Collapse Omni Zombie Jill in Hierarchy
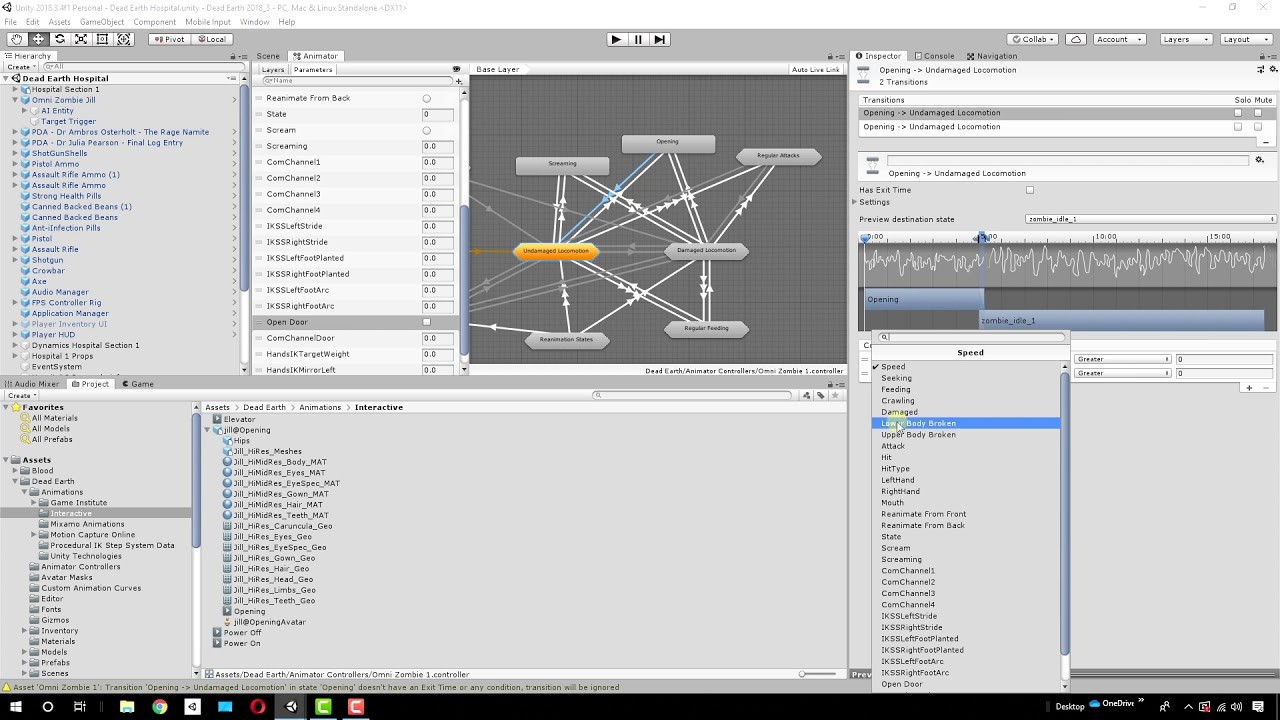Screen dimensions: 1280x720 tap(16, 100)
